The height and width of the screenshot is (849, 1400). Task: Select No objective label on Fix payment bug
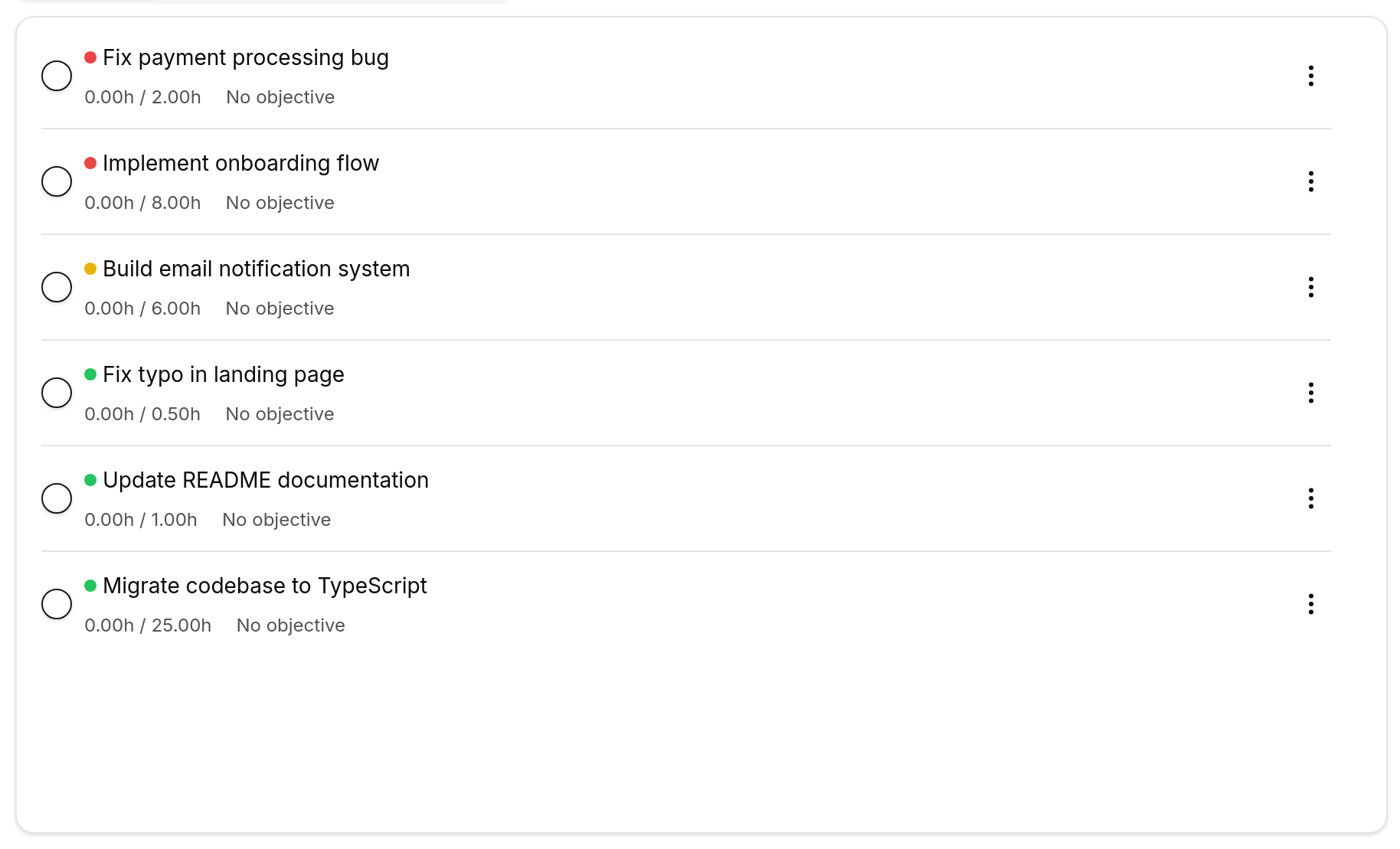[280, 97]
